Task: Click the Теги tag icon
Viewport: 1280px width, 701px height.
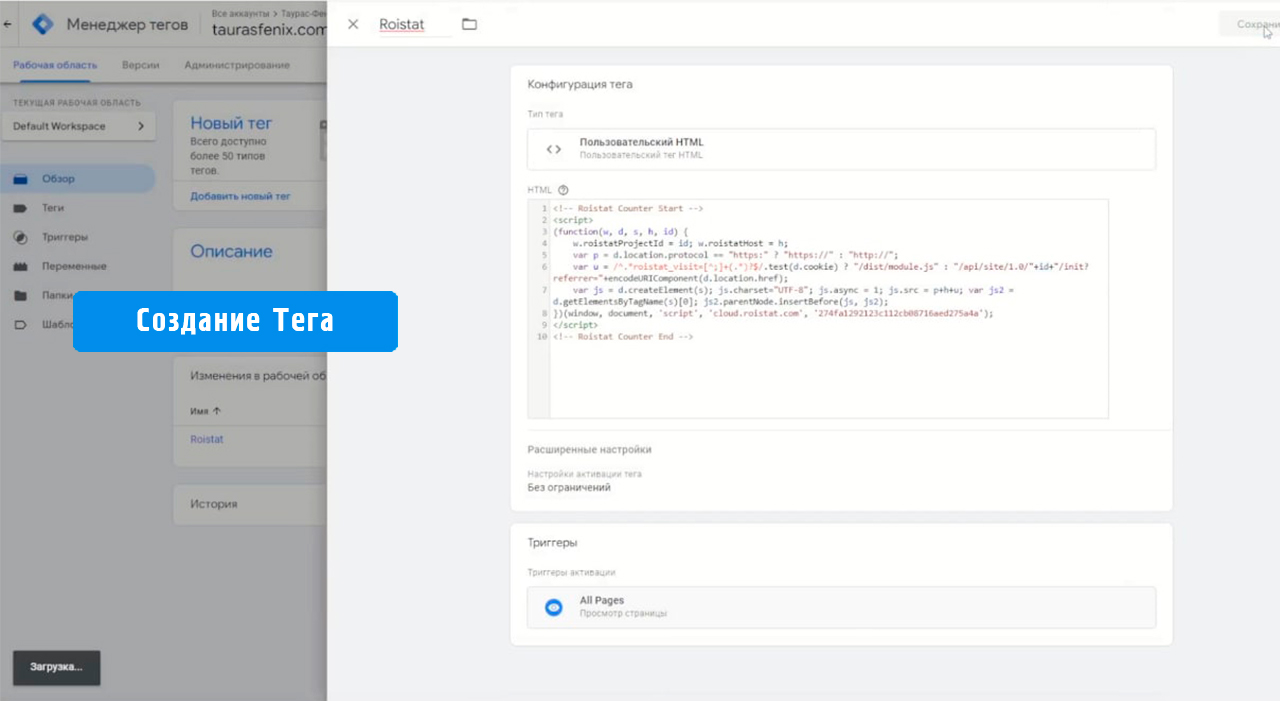Action: [x=20, y=208]
